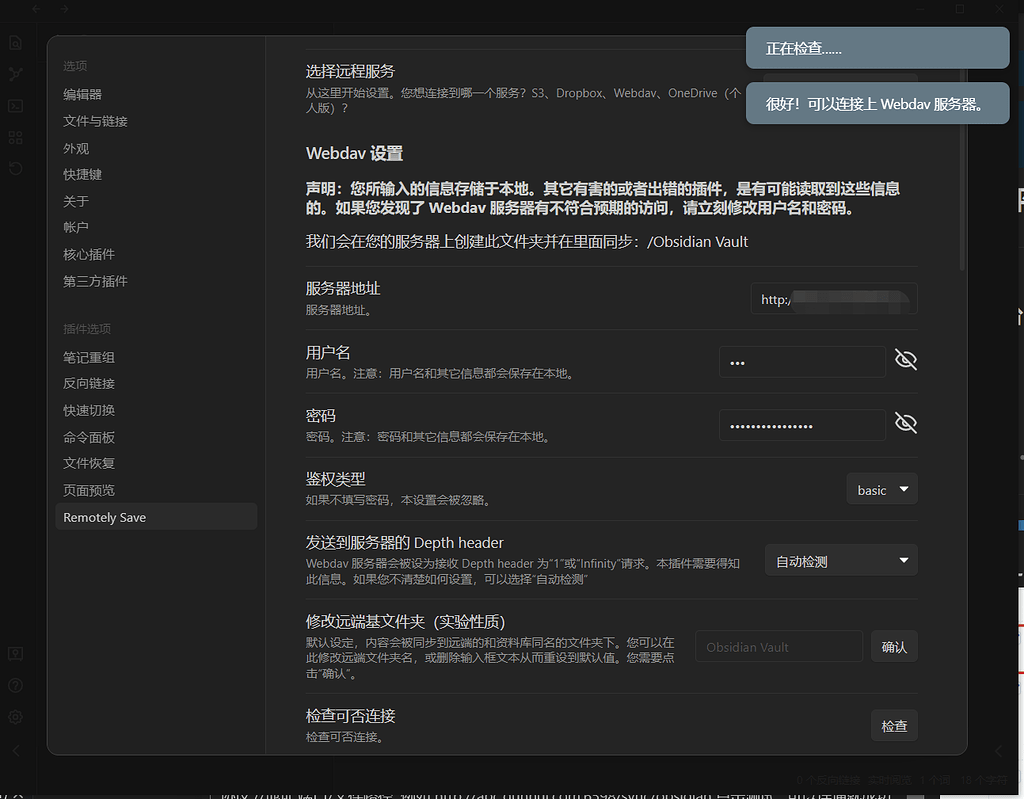Show the password using its eye toggle
1024x799 pixels.
906,422
